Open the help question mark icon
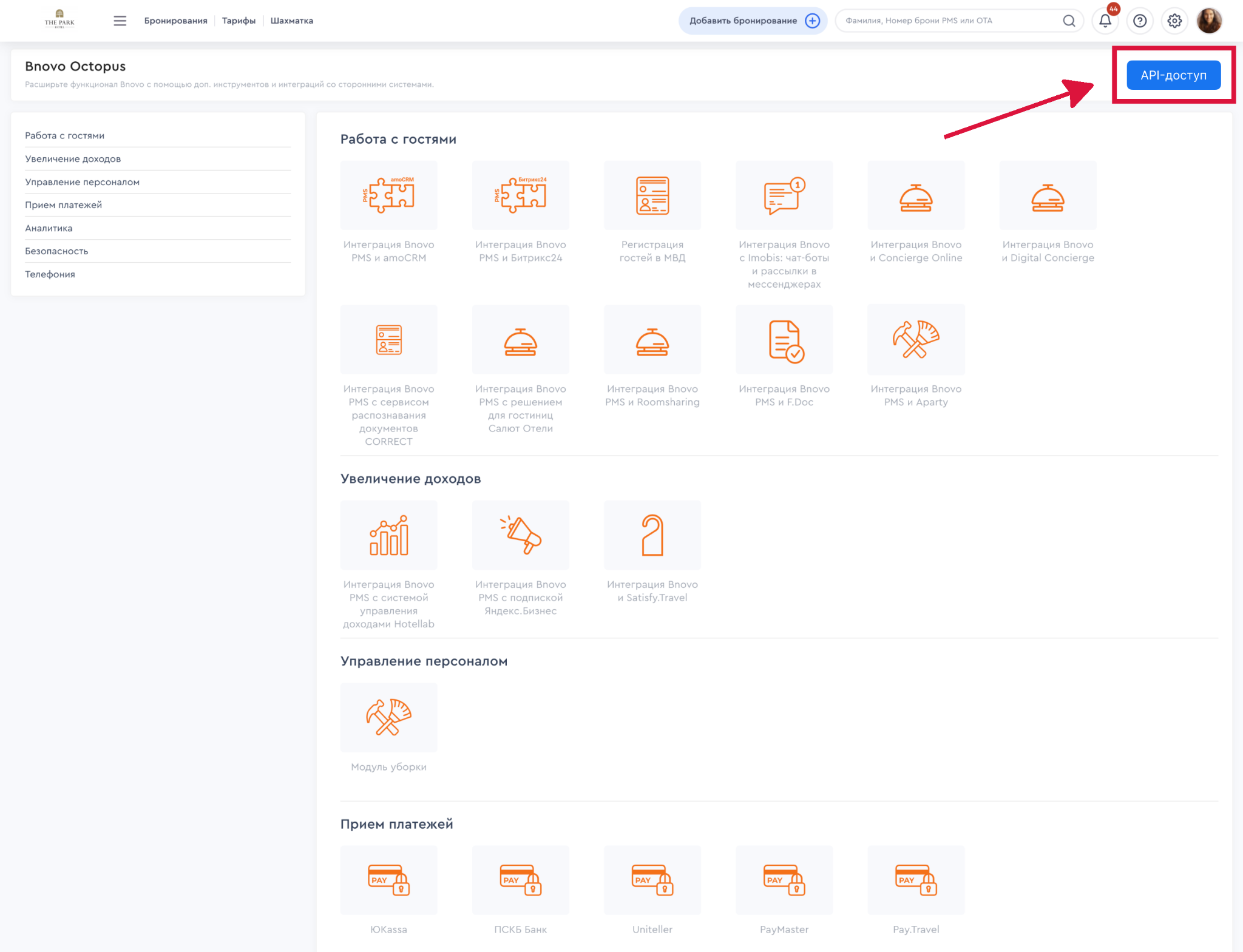 (x=1140, y=21)
